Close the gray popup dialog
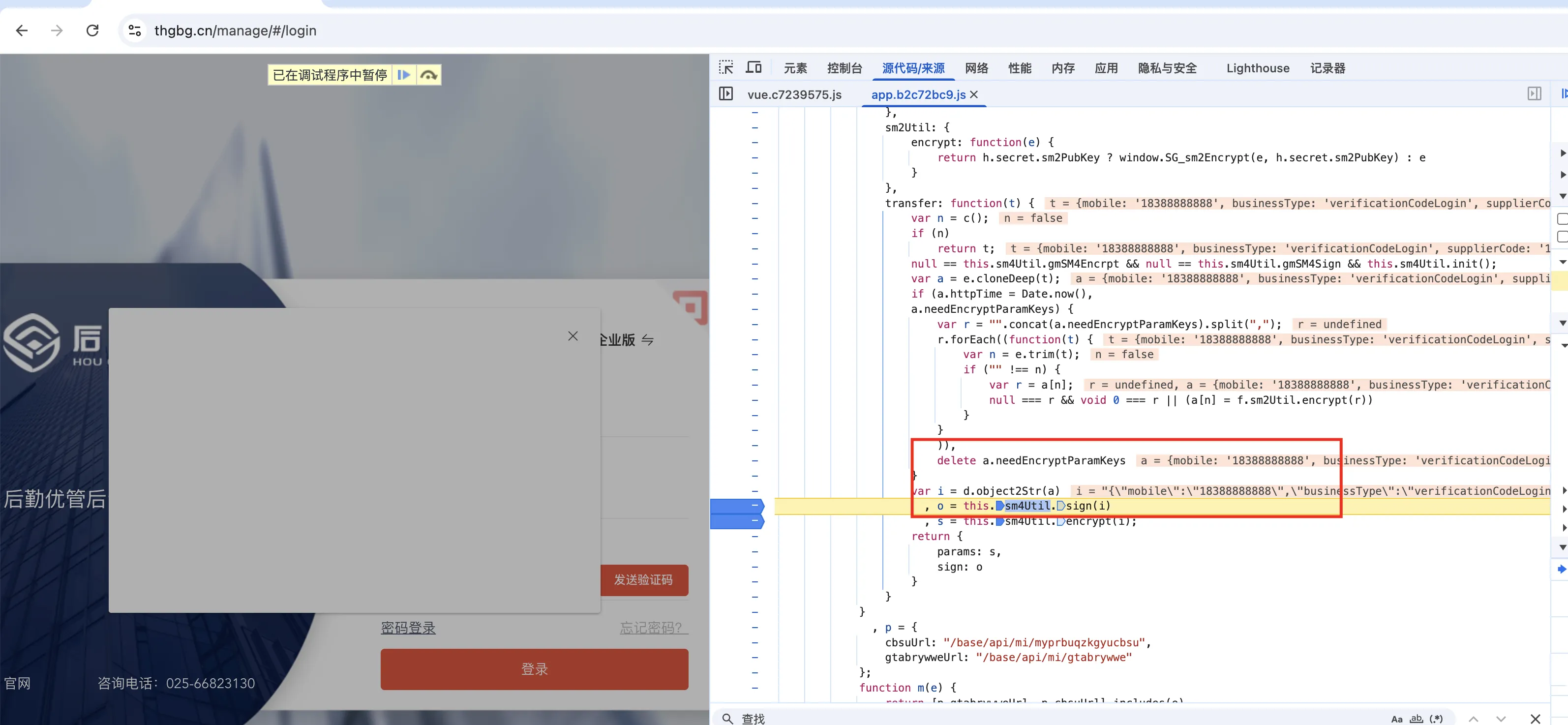The height and width of the screenshot is (725, 1568). point(572,336)
